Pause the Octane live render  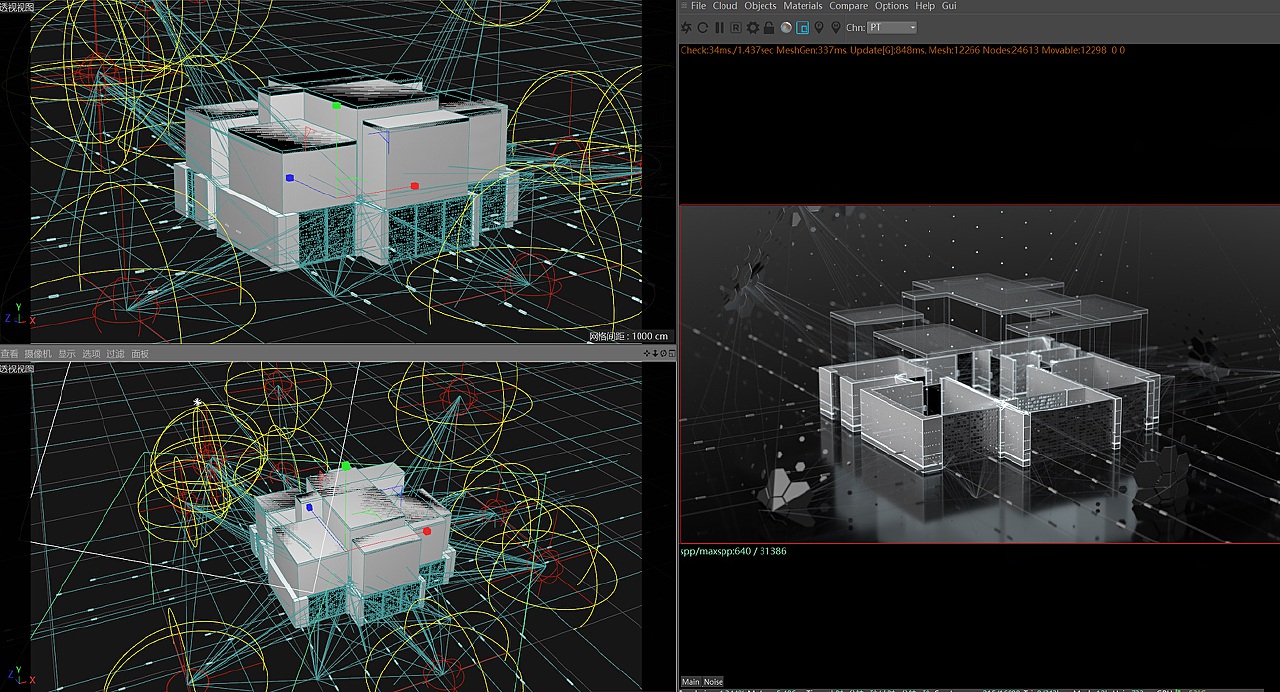coord(719,27)
